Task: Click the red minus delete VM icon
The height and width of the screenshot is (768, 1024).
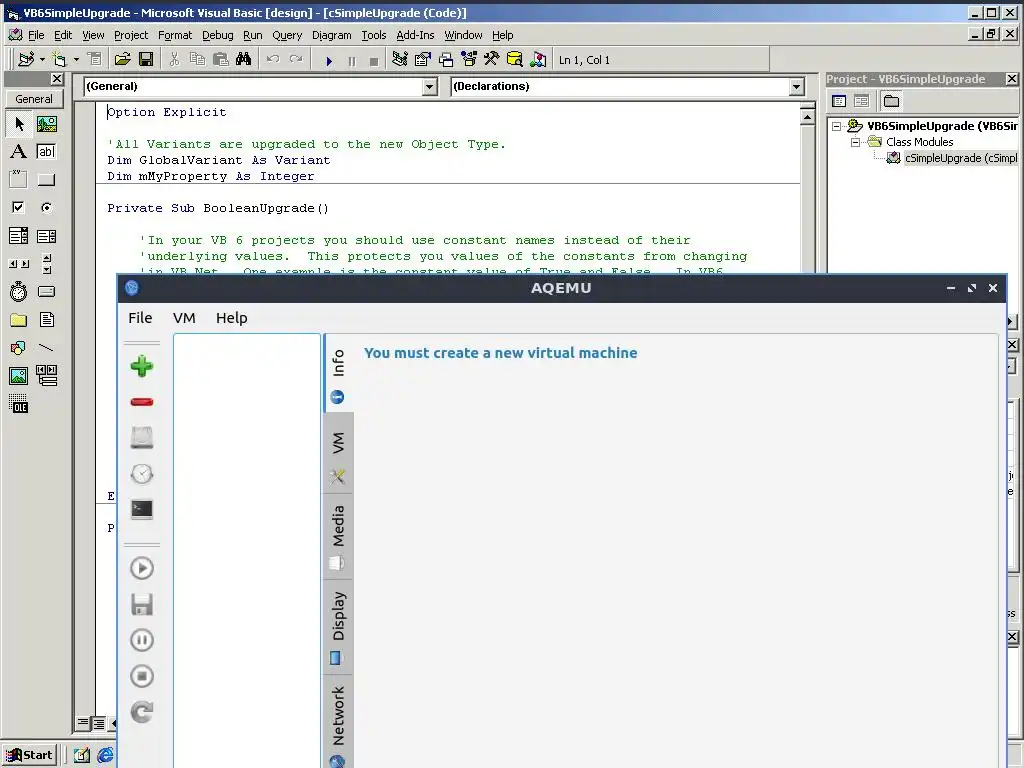Action: [142, 402]
